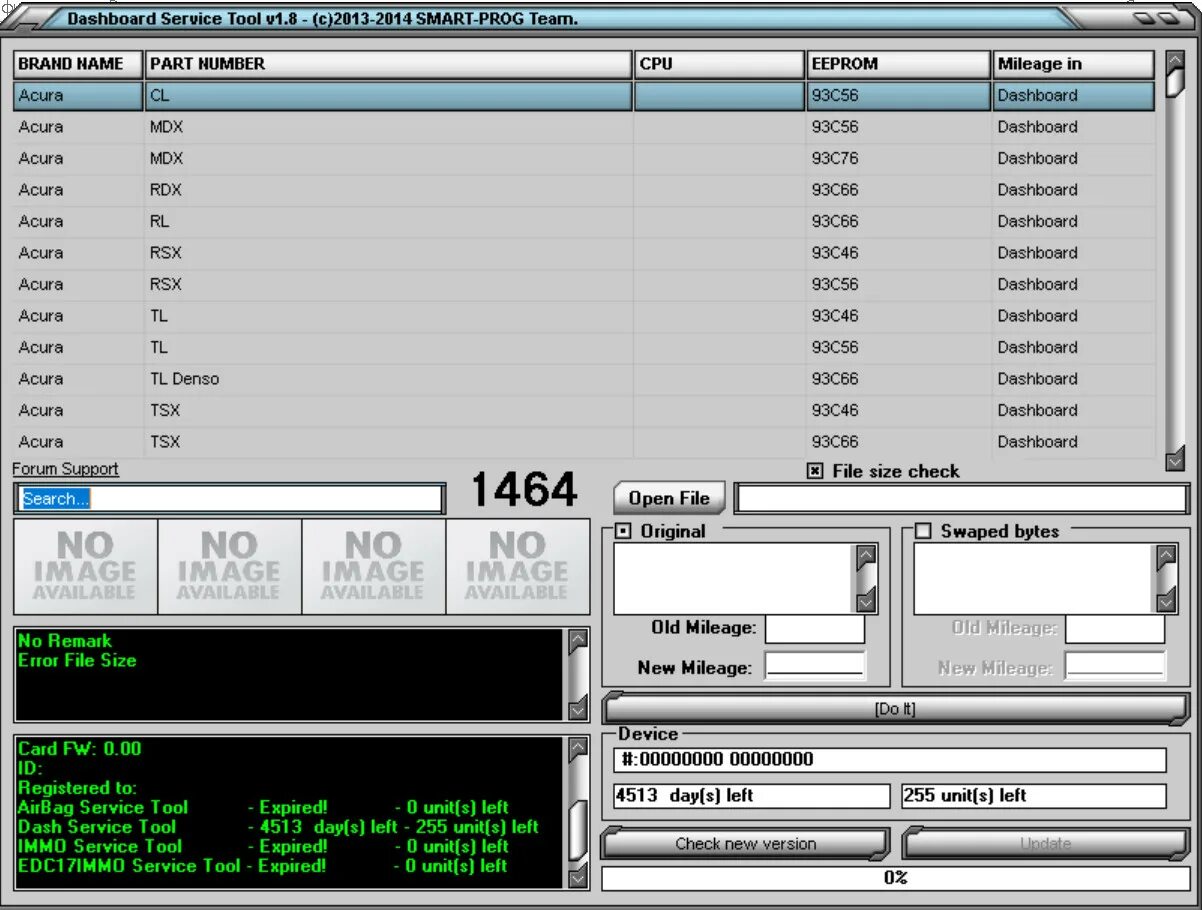
Task: Click the New Mileage field under Swaped bytes
Action: (x=1115, y=666)
